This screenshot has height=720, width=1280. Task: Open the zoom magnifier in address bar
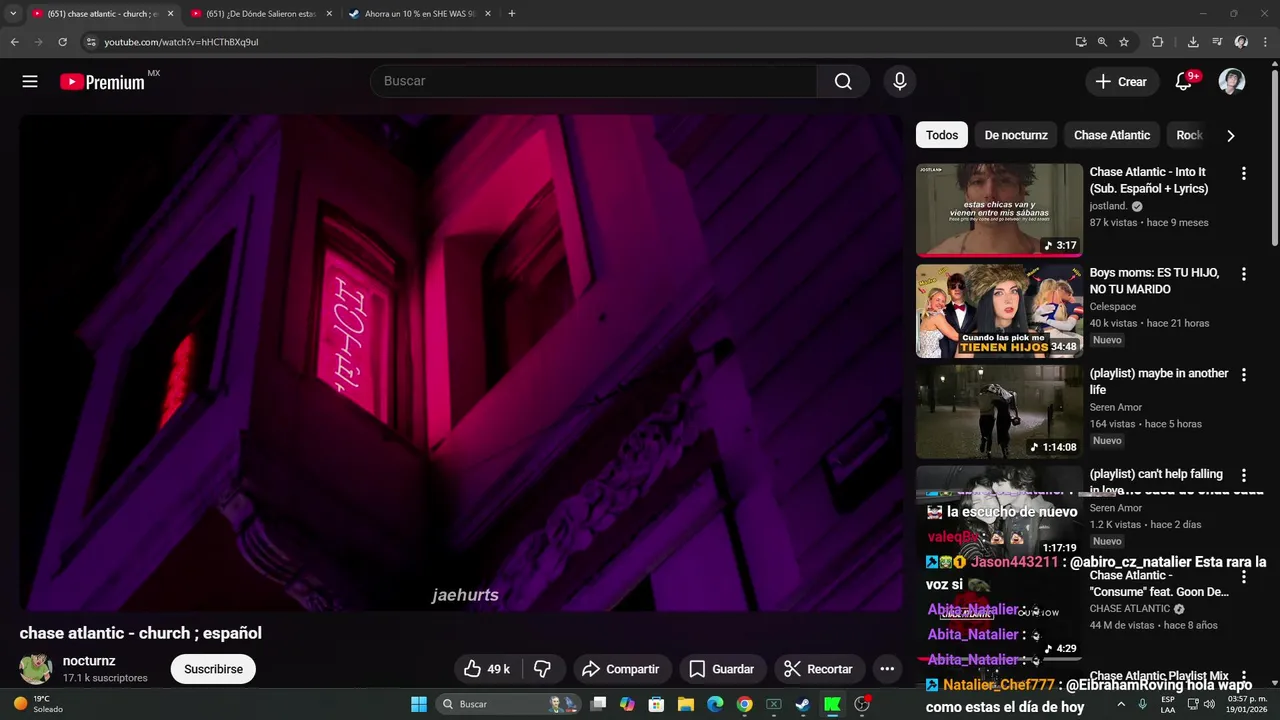(x=1102, y=42)
